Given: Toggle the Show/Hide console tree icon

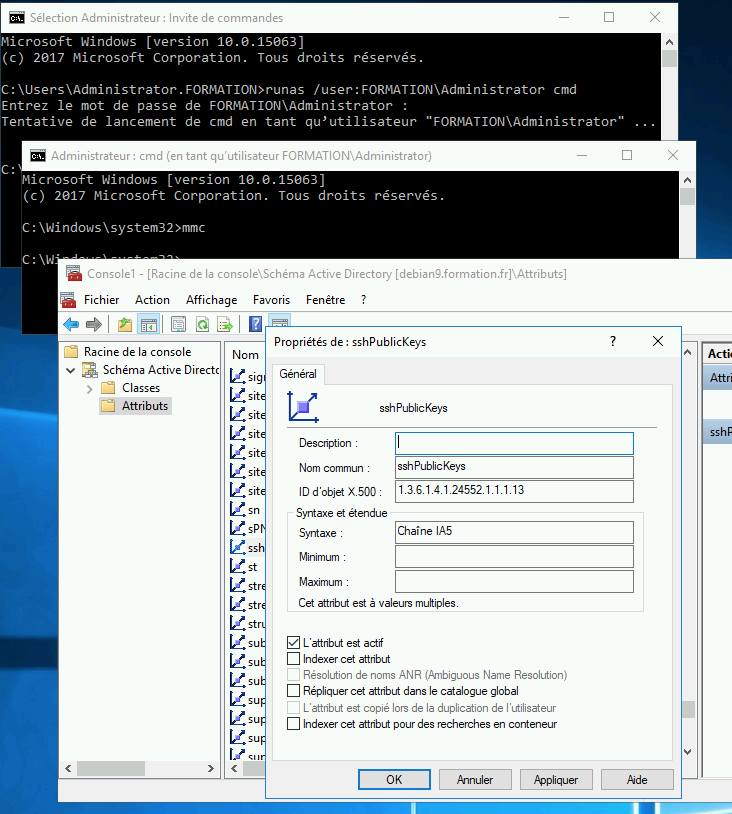Looking at the screenshot, I should (148, 325).
